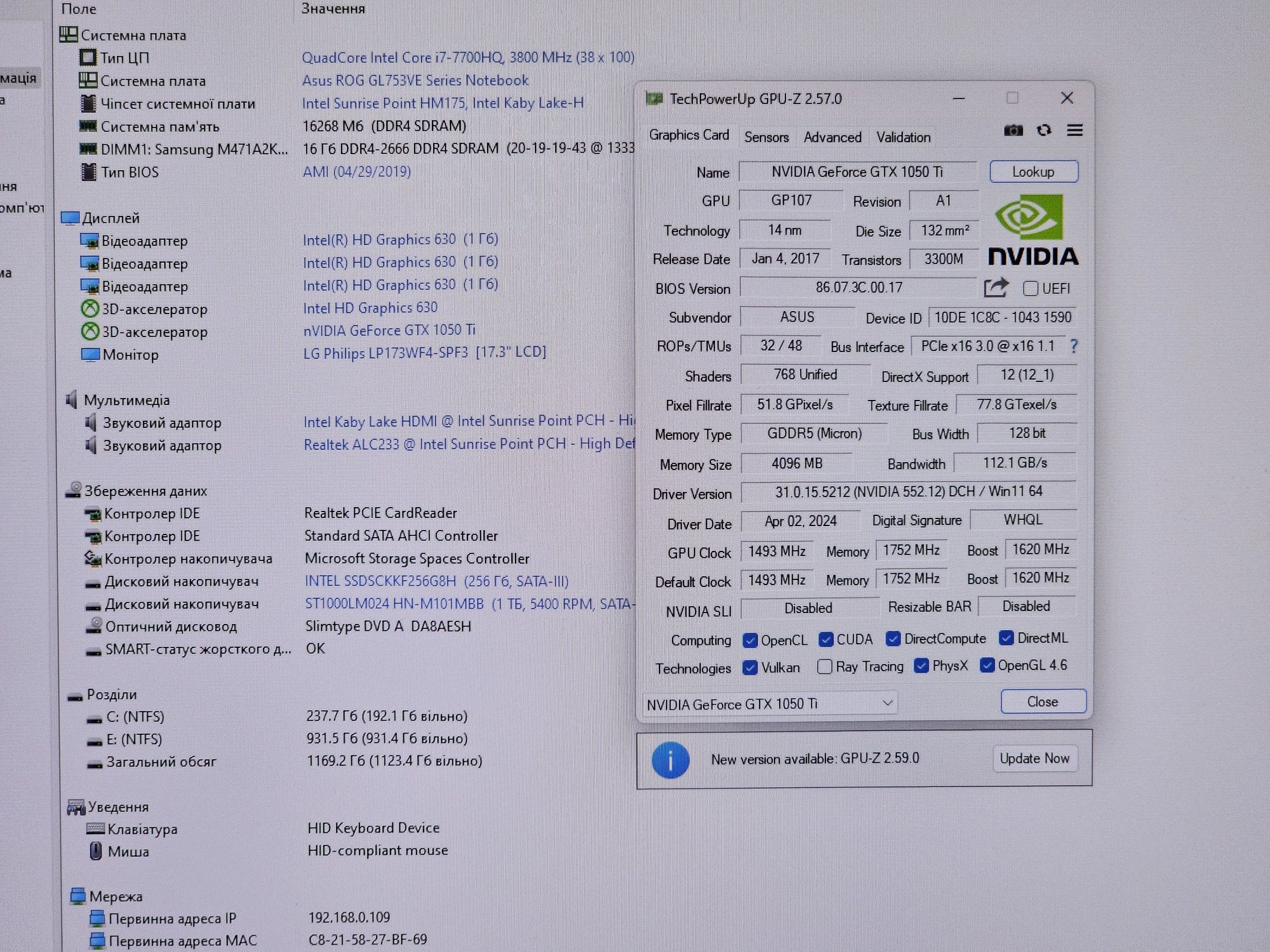Click the Значення column header
This screenshot has width=1270, height=952.
tap(333, 8)
